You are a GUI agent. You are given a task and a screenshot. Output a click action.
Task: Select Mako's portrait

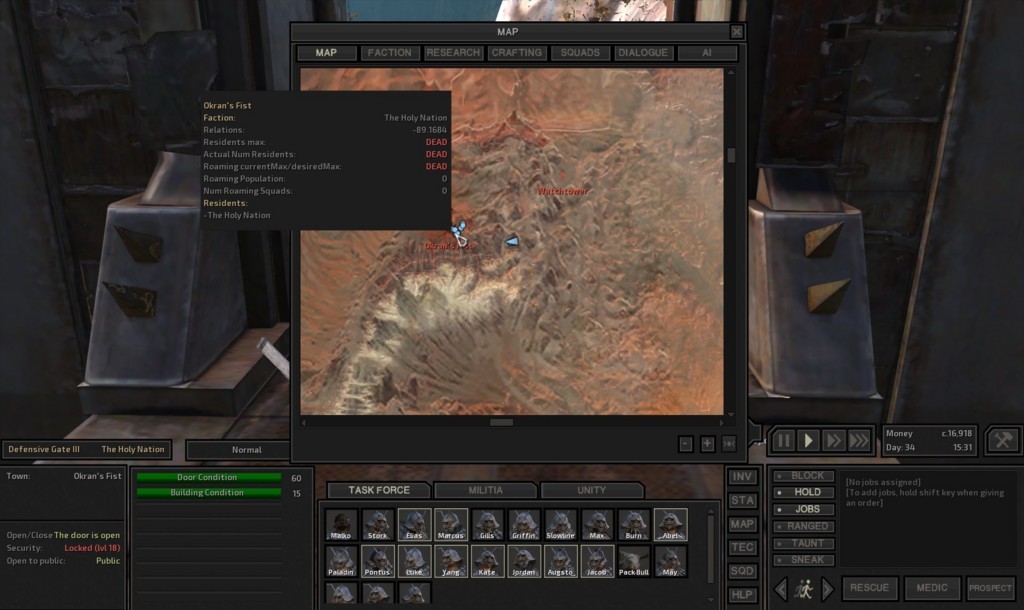(x=341, y=524)
